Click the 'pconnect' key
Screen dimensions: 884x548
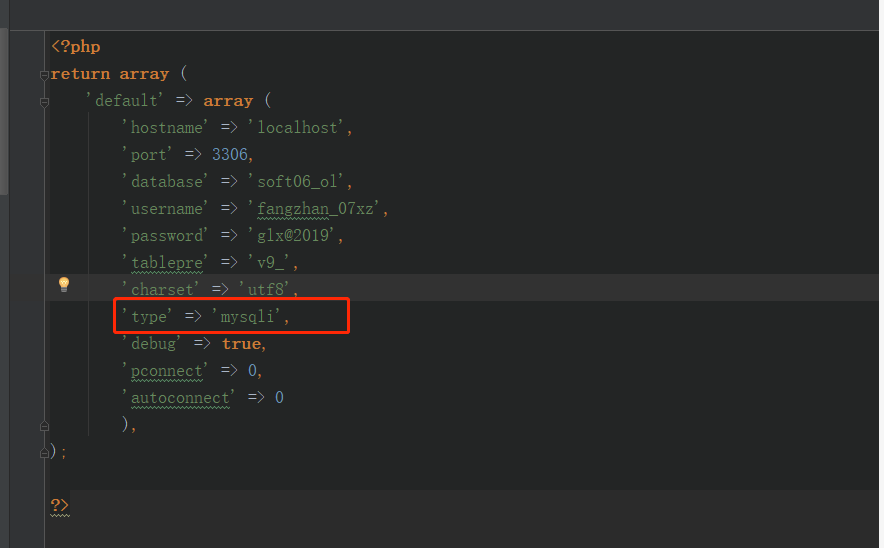point(165,371)
